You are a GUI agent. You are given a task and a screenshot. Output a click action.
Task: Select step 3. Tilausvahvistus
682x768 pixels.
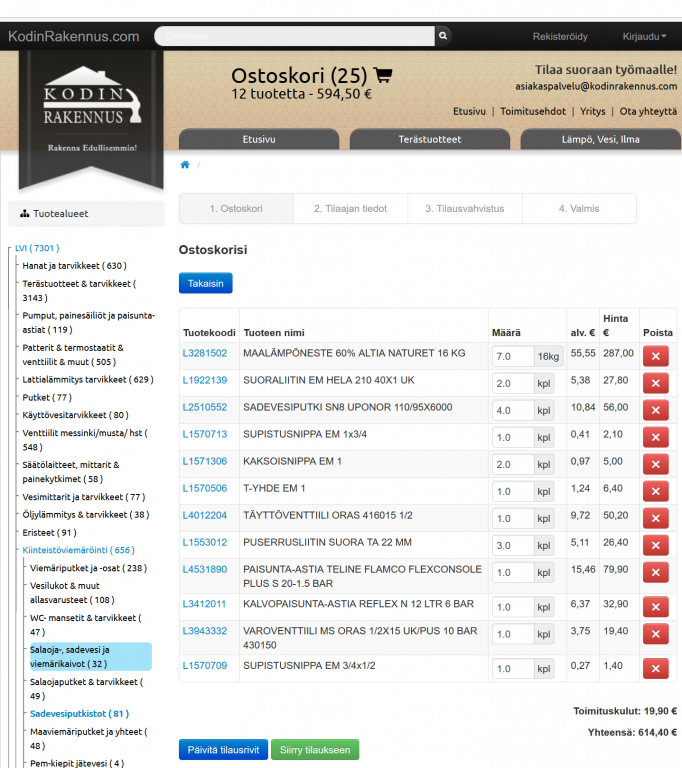click(464, 209)
